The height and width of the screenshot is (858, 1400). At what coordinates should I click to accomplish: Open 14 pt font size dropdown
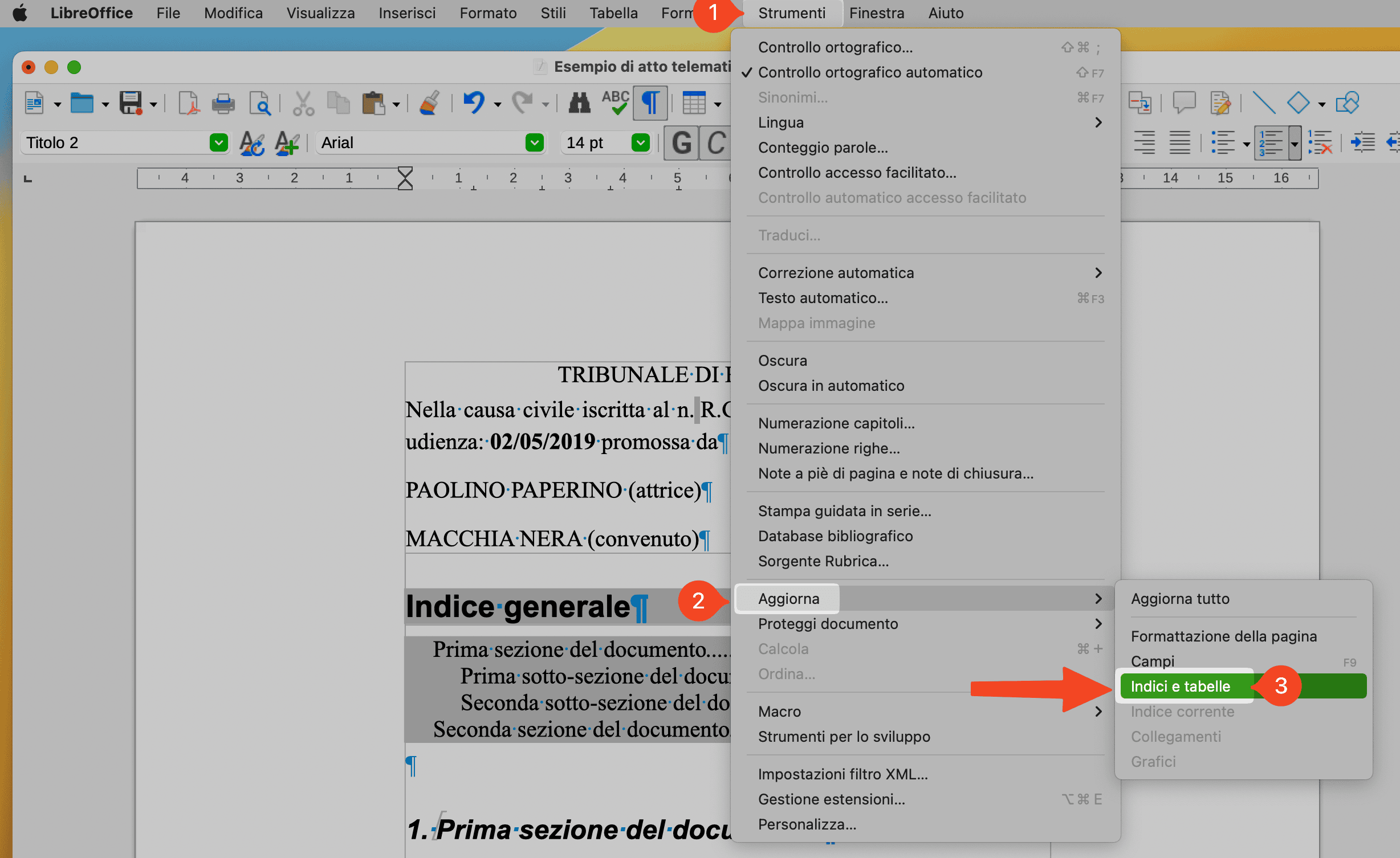(x=640, y=142)
